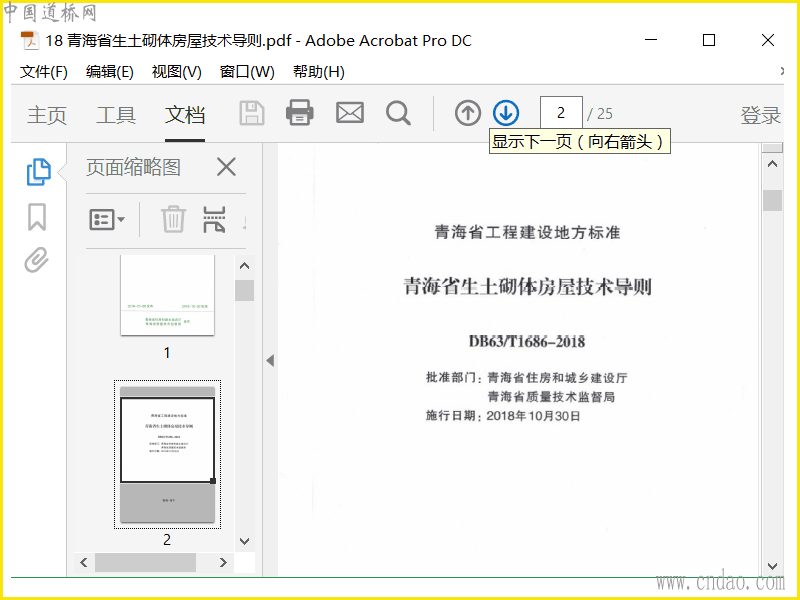Click document scroll down arrow
Image resolution: width=800 pixels, height=600 pixels.
[x=772, y=566]
